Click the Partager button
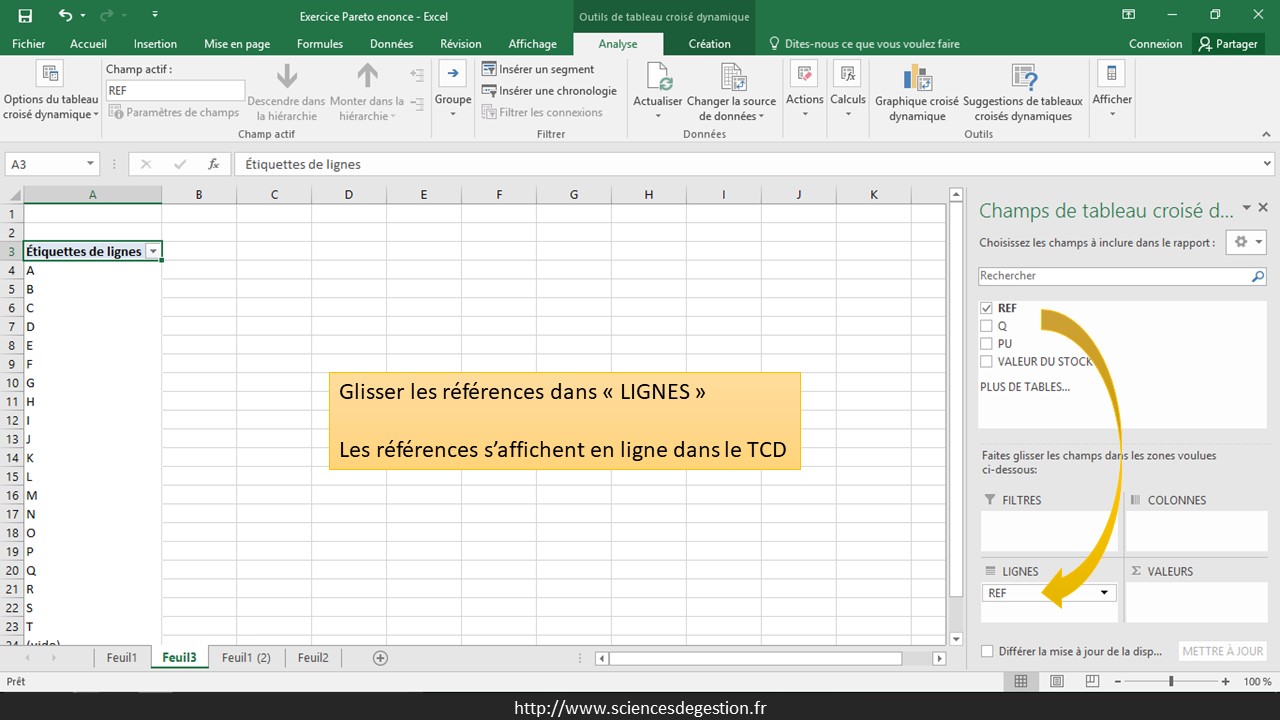Image resolution: width=1280 pixels, height=720 pixels. tap(1228, 44)
